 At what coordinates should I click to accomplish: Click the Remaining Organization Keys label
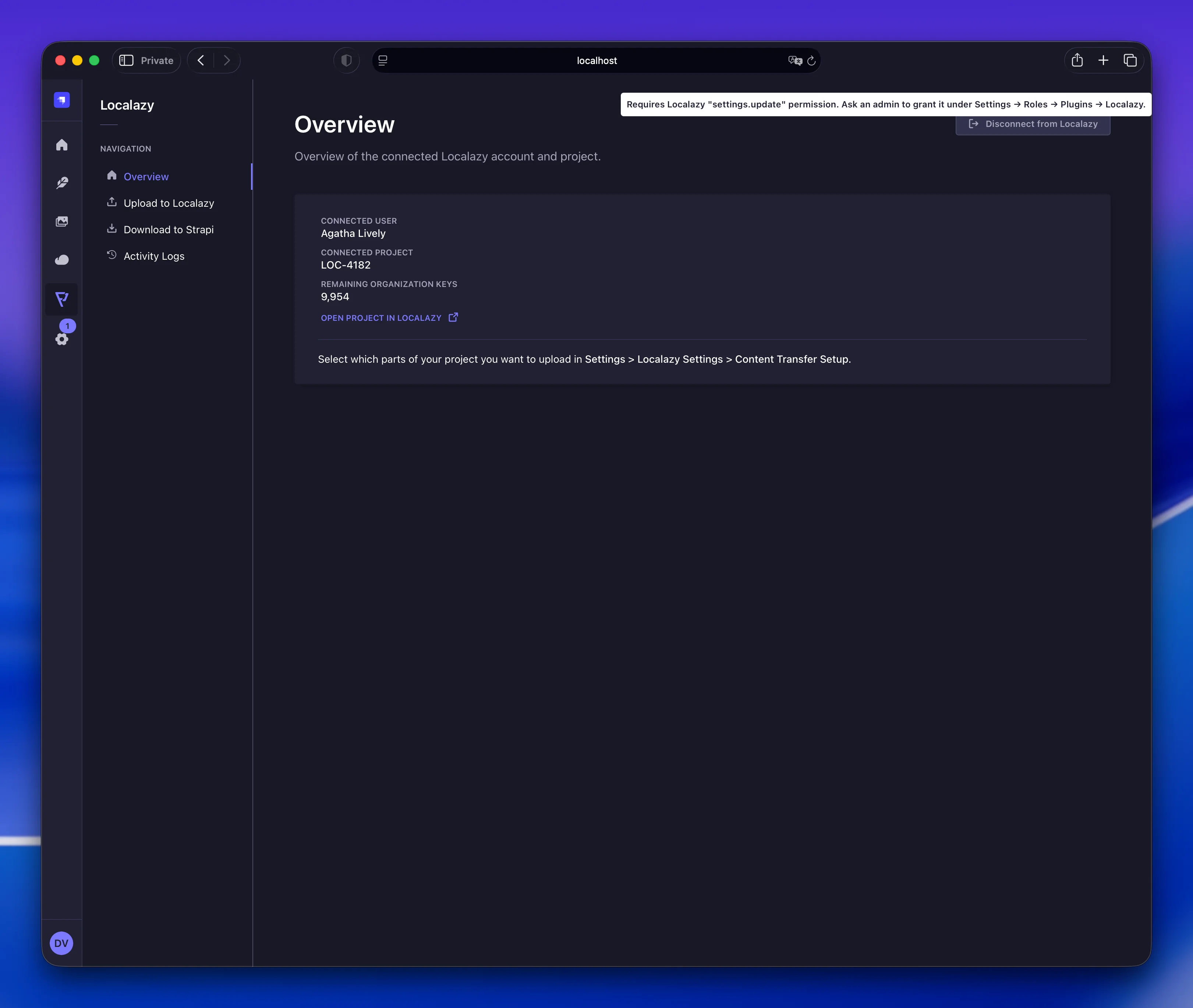click(x=389, y=284)
